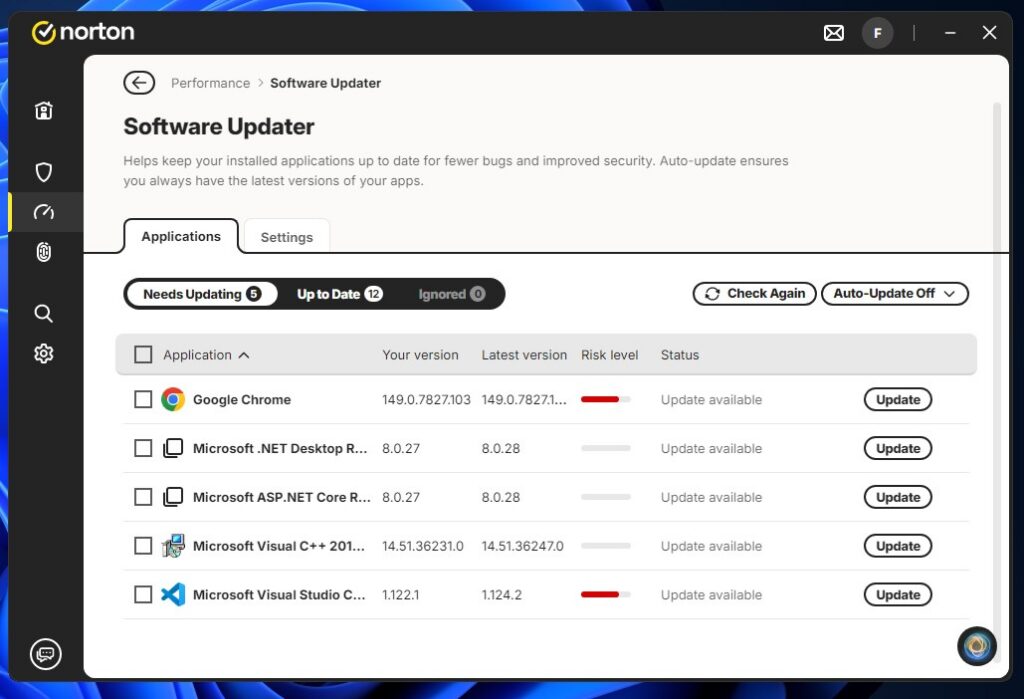
Task: Check the Microsoft Visual Studio Code checkbox
Action: pyautogui.click(x=143, y=594)
